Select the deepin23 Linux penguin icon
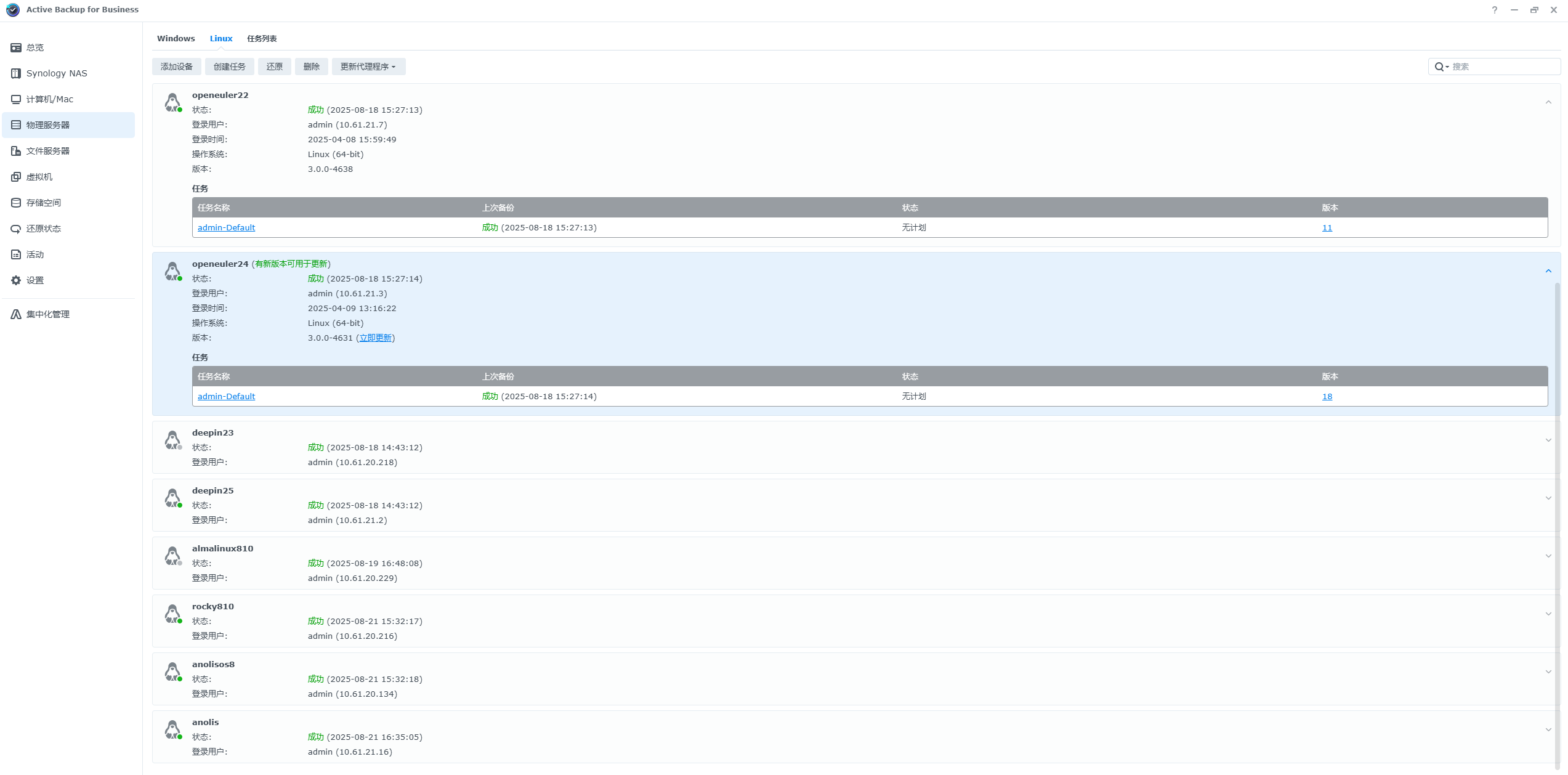The width and height of the screenshot is (1568, 775). click(x=173, y=440)
